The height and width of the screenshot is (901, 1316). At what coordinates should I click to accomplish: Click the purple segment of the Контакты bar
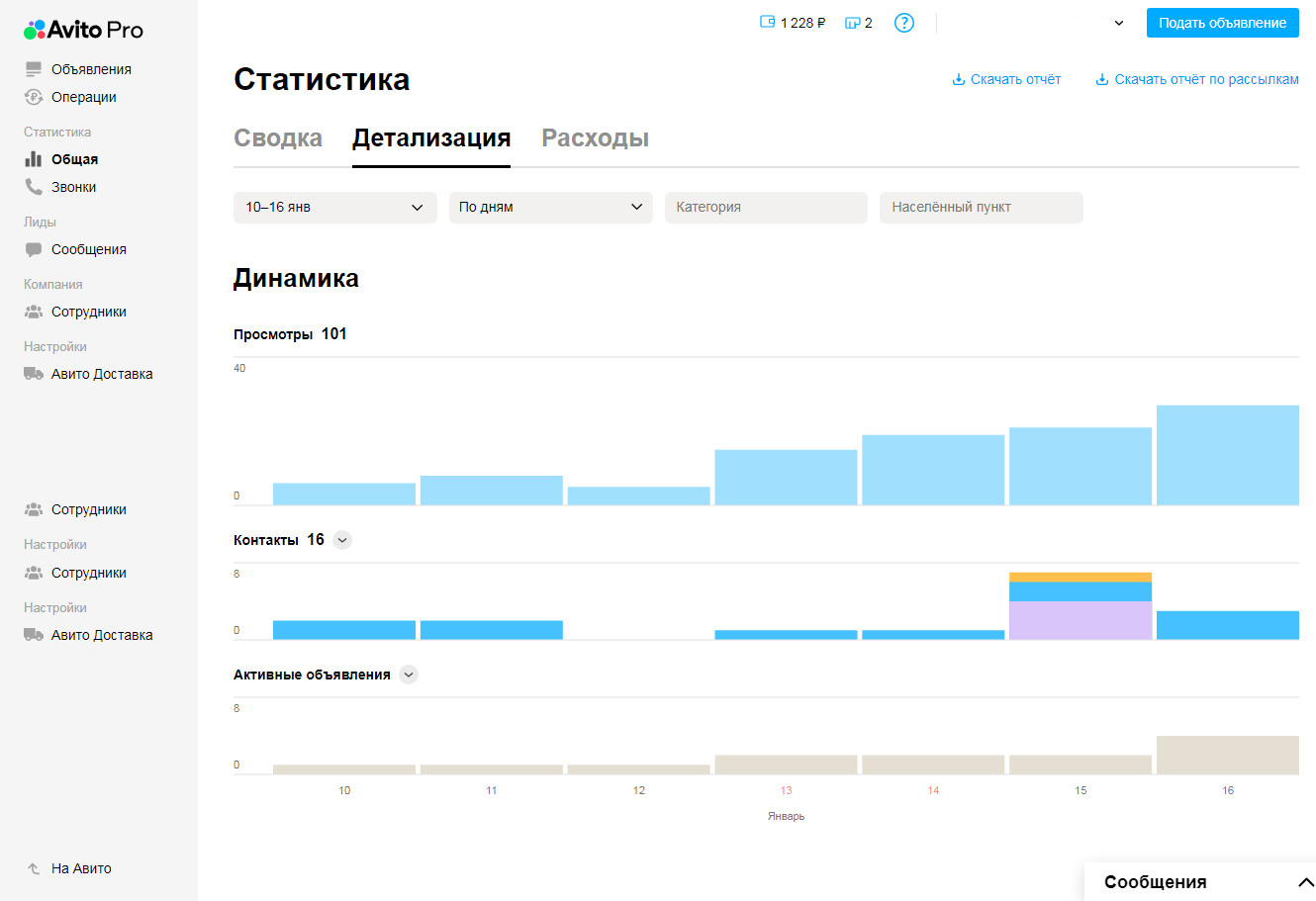coord(1081,620)
